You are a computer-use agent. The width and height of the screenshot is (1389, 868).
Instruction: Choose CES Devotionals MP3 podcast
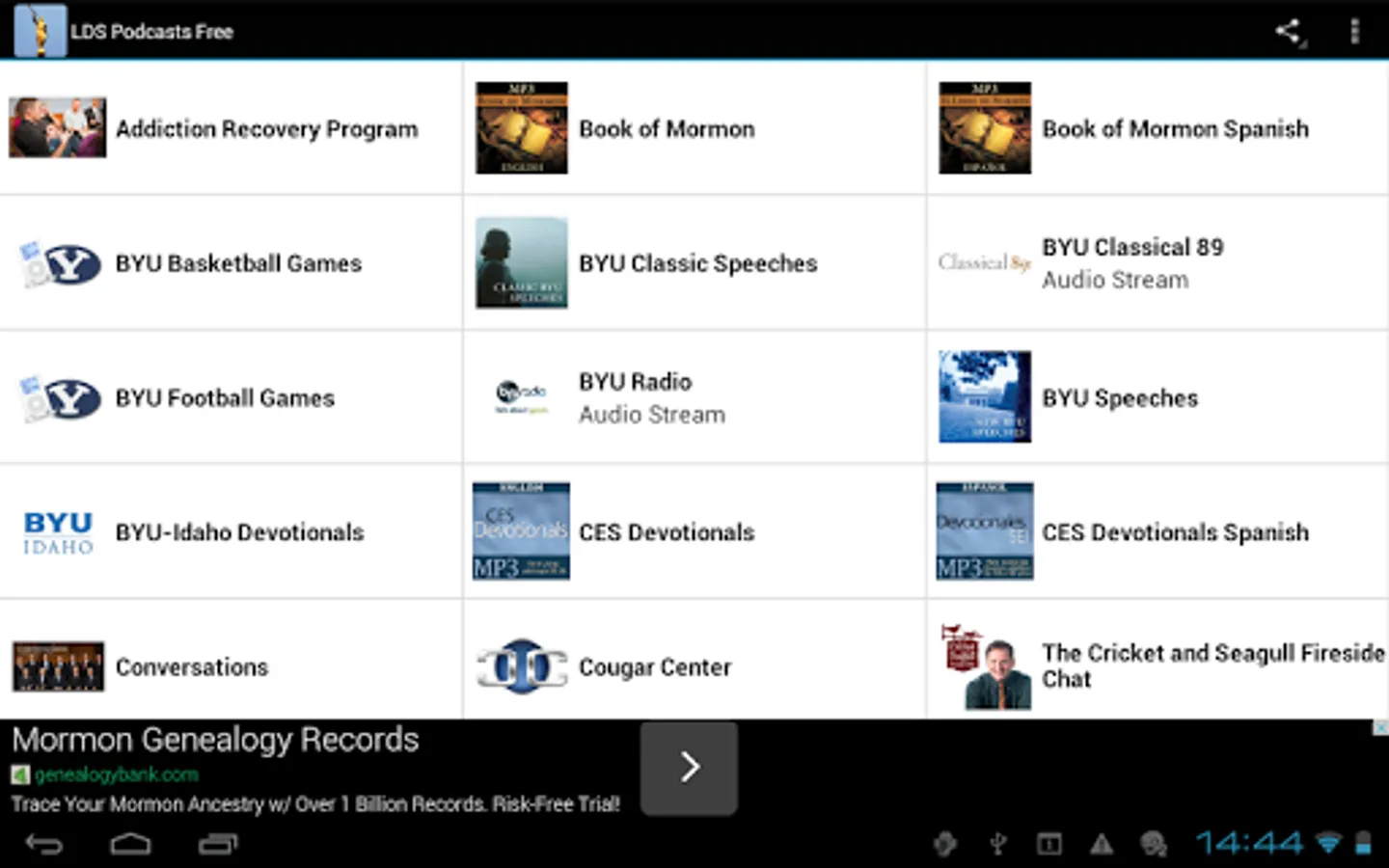694,532
